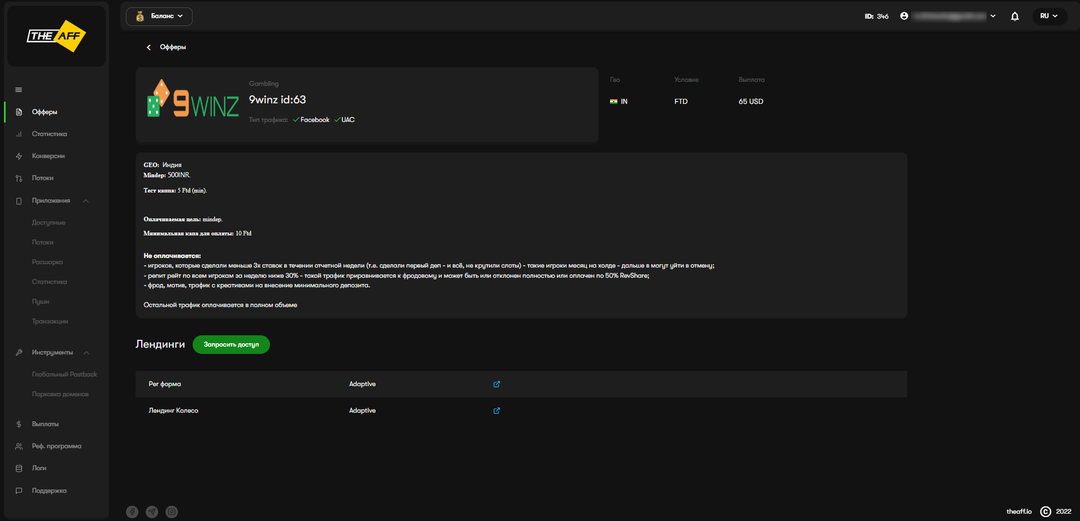1080x521 pixels.
Task: Open the Глобальный Postback link
Action: coord(64,374)
